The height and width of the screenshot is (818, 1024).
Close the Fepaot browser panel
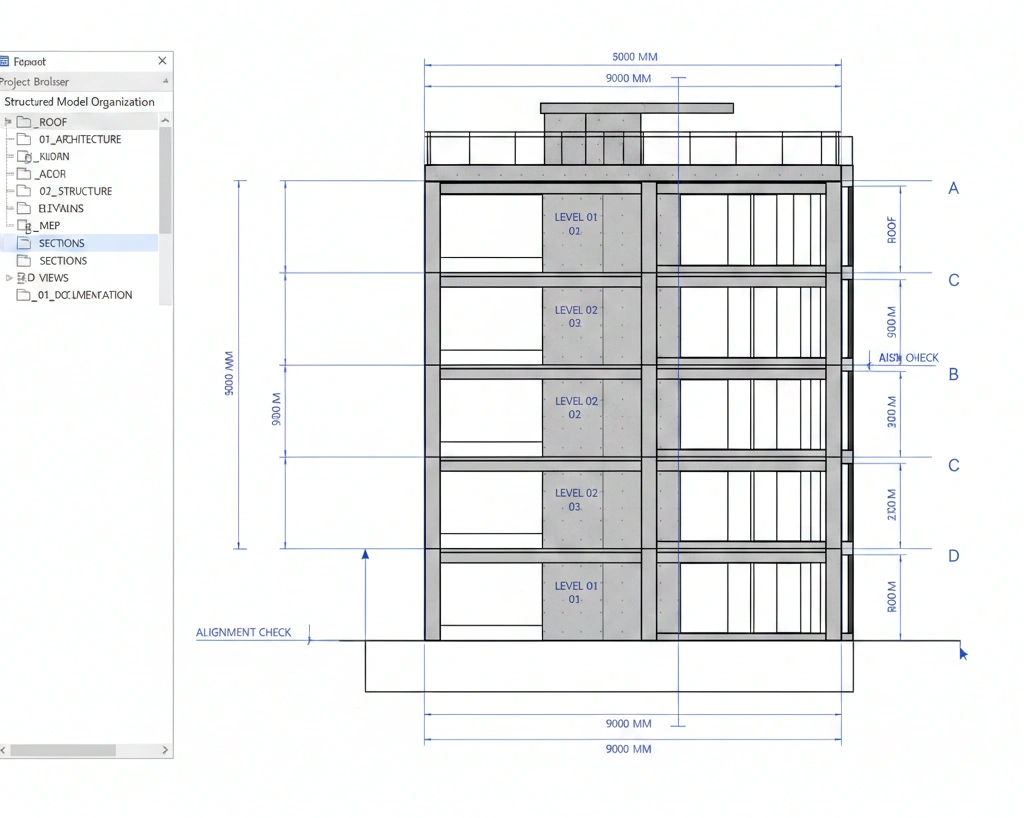163,61
